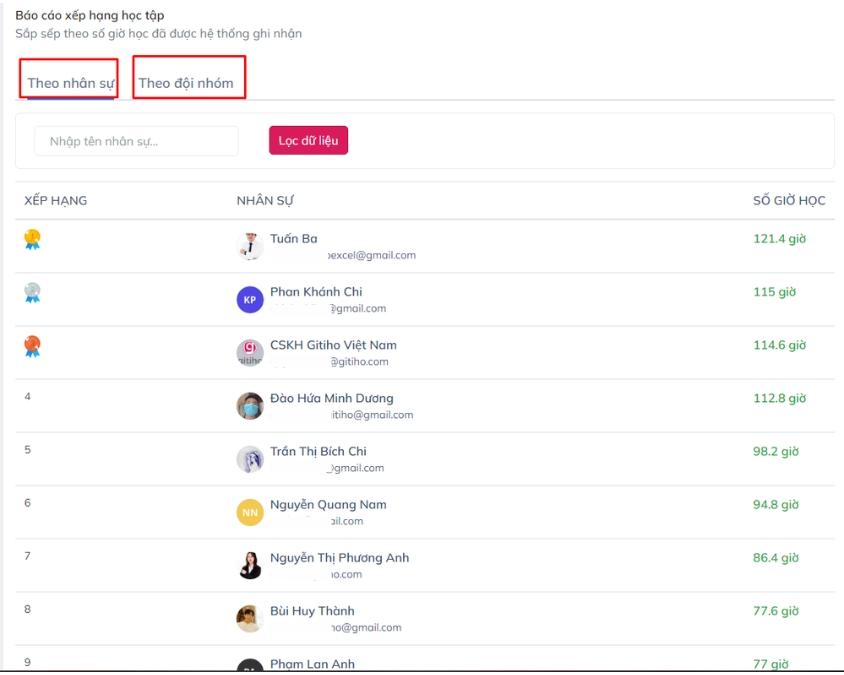The width and height of the screenshot is (844, 675).
Task: Switch to the Theo nhân sự tab
Action: click(x=71, y=83)
